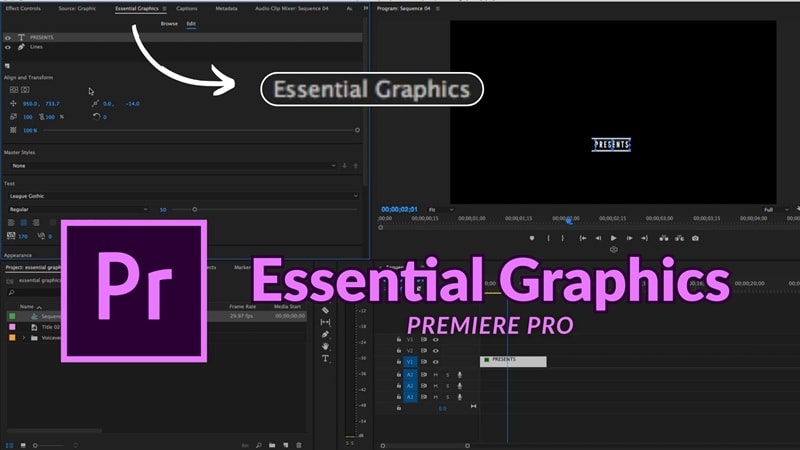The width and height of the screenshot is (800, 450).
Task: Click Go to Out point button
Action: 644,238
